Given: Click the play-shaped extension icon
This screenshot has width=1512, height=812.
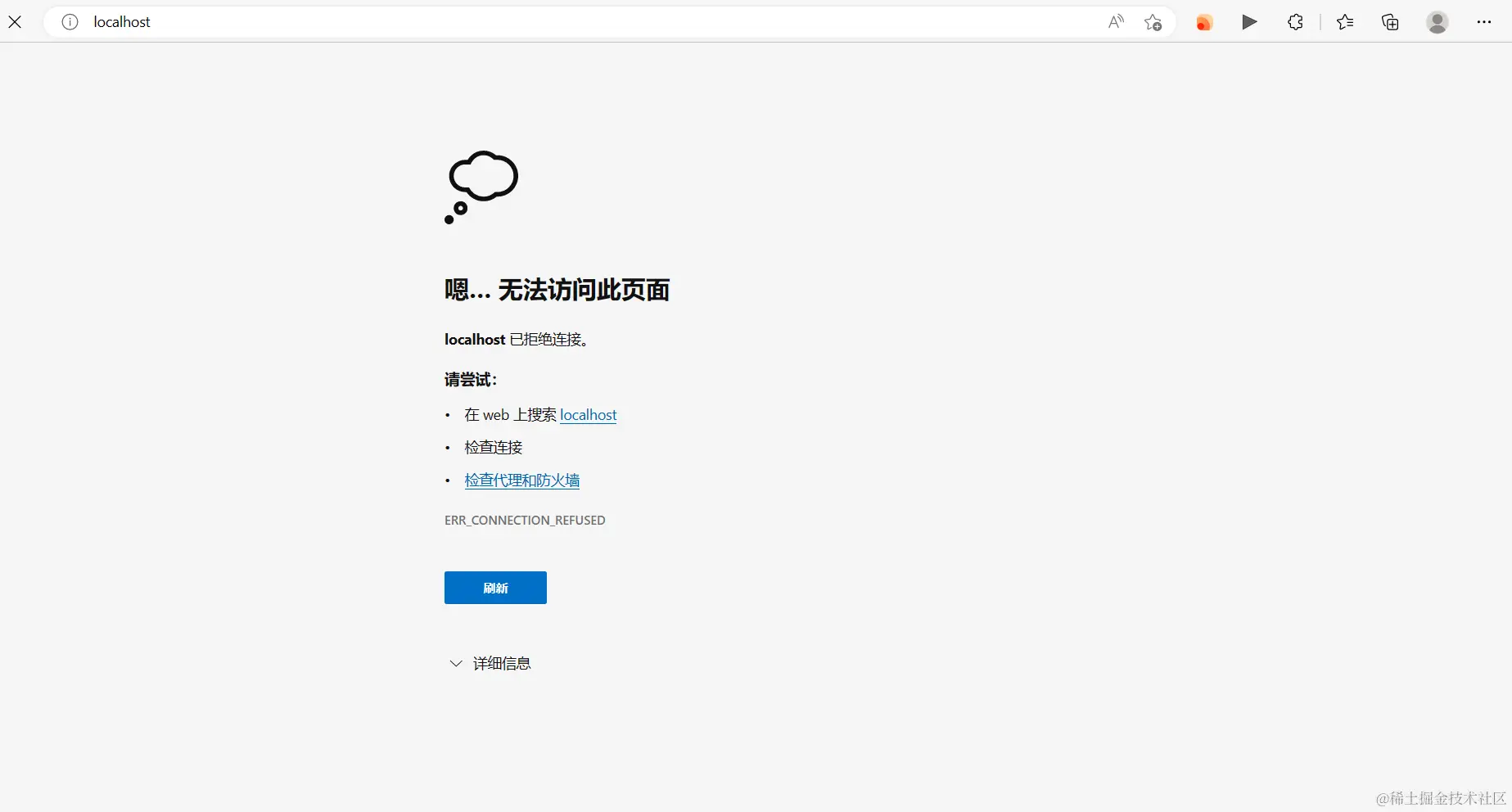Looking at the screenshot, I should pyautogui.click(x=1249, y=22).
